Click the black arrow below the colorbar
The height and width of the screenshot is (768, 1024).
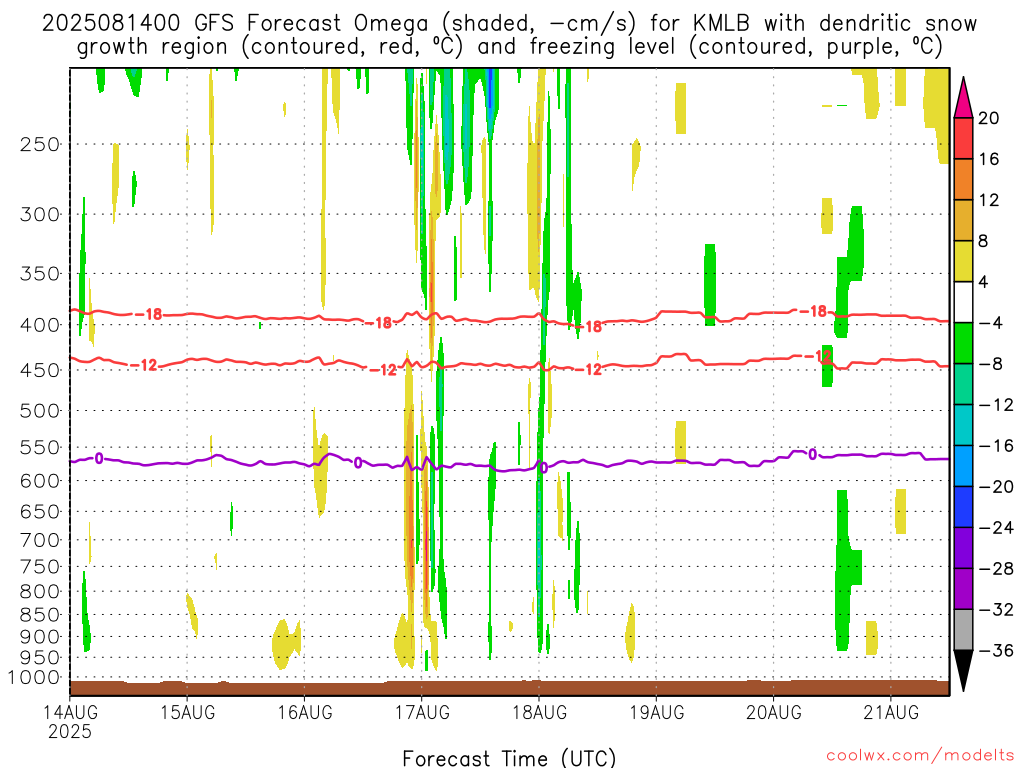963,671
